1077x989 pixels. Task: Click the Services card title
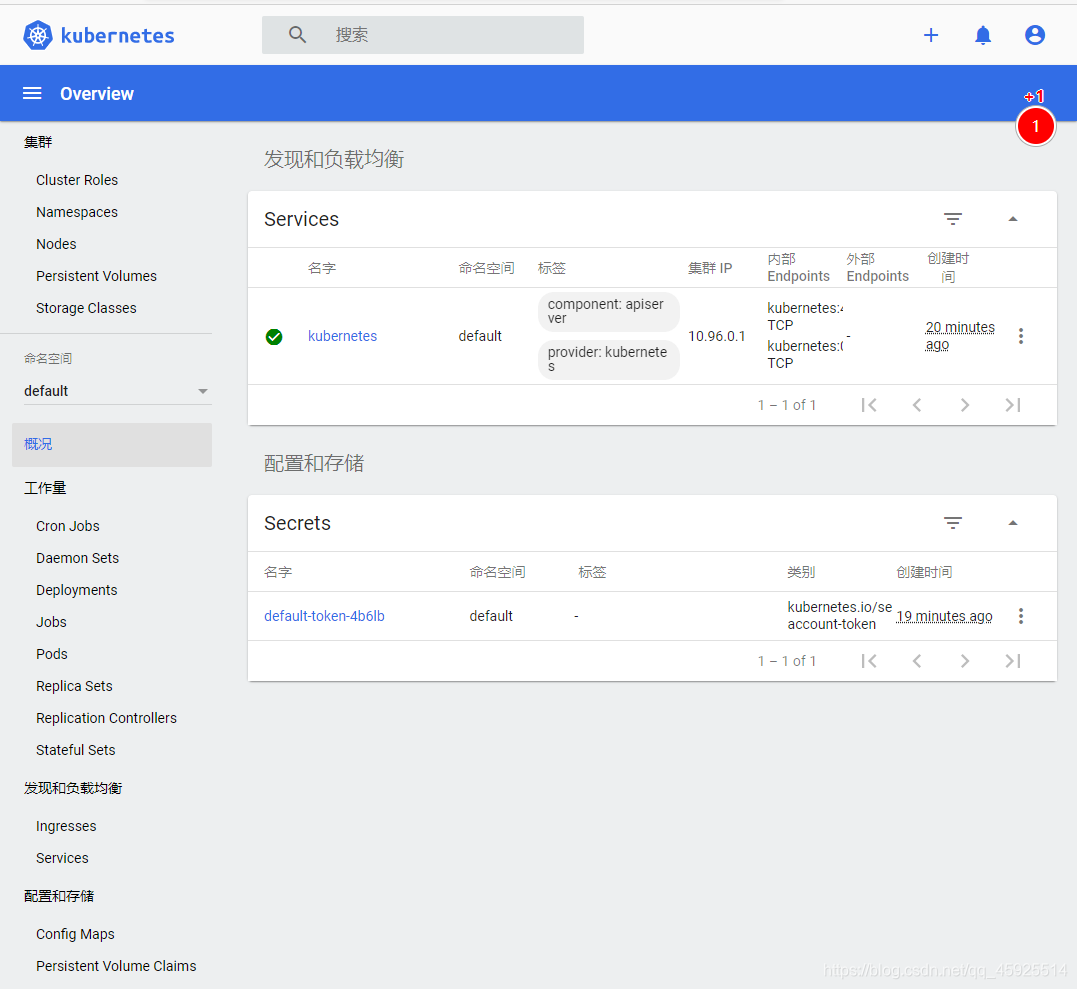click(302, 219)
